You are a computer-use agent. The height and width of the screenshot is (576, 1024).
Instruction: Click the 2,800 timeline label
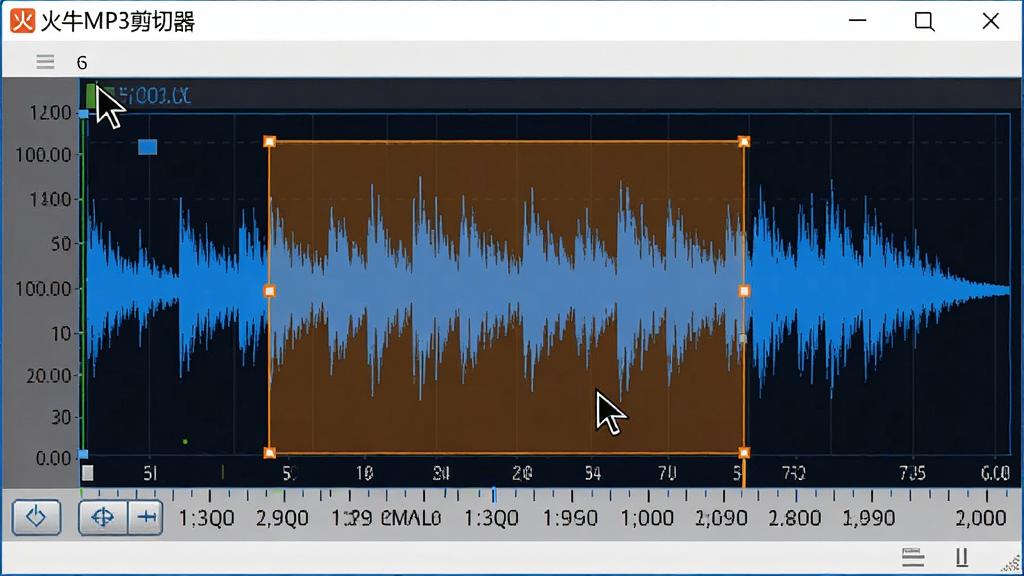click(x=795, y=519)
